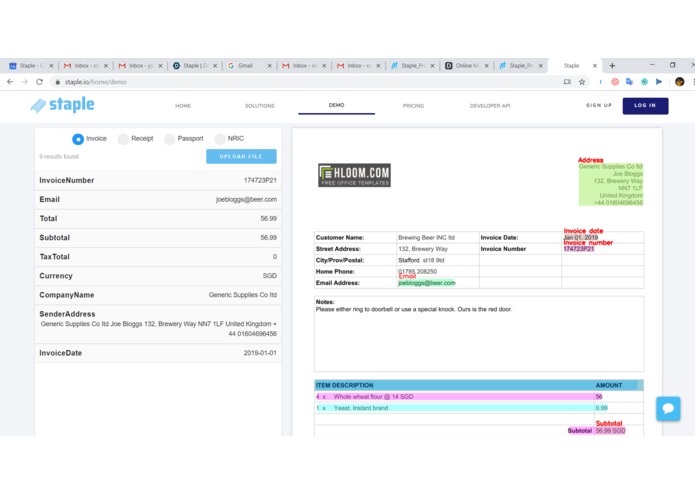Click the browser forward arrow
695x494 pixels.
24,82
